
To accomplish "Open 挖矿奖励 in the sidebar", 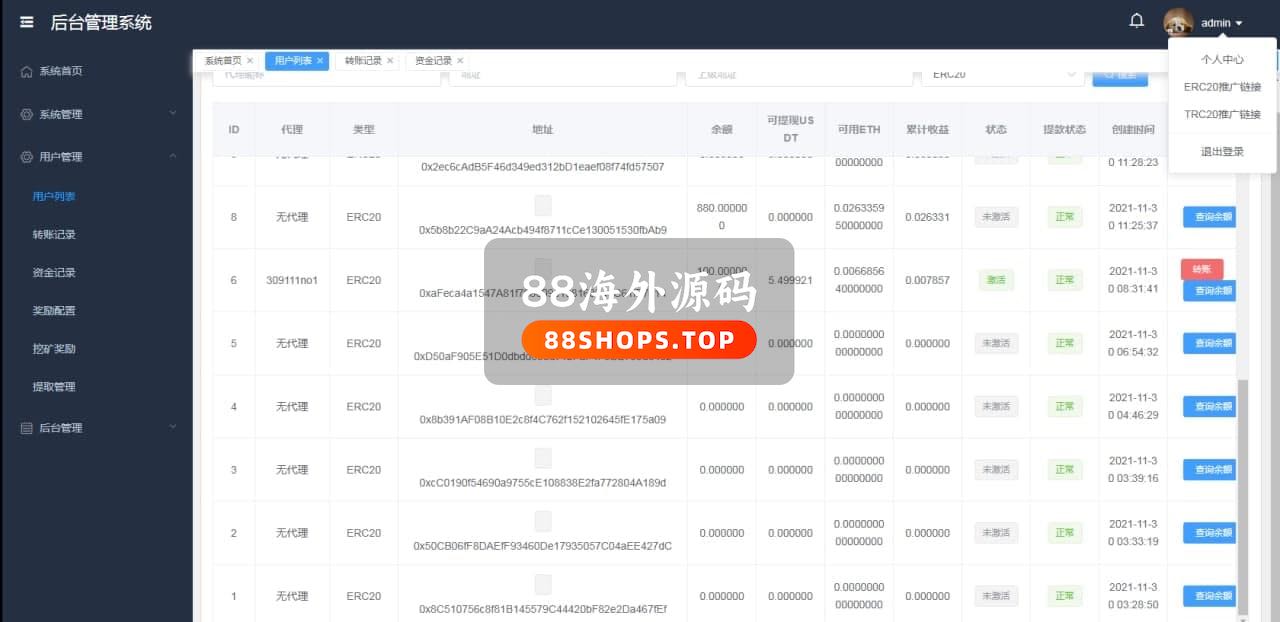I will tap(54, 349).
